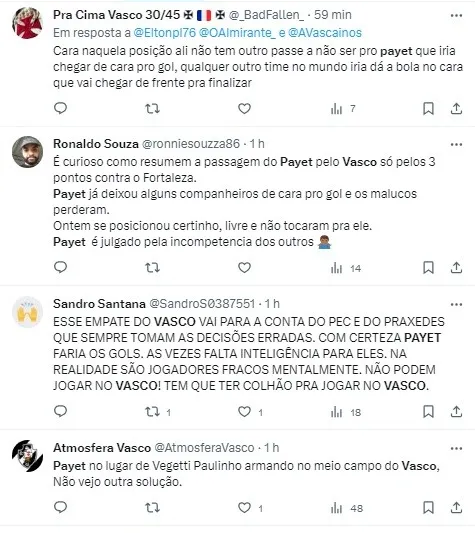Like the Atmosfera Vasco tweet
This screenshot has width=475, height=533.
click(244, 508)
